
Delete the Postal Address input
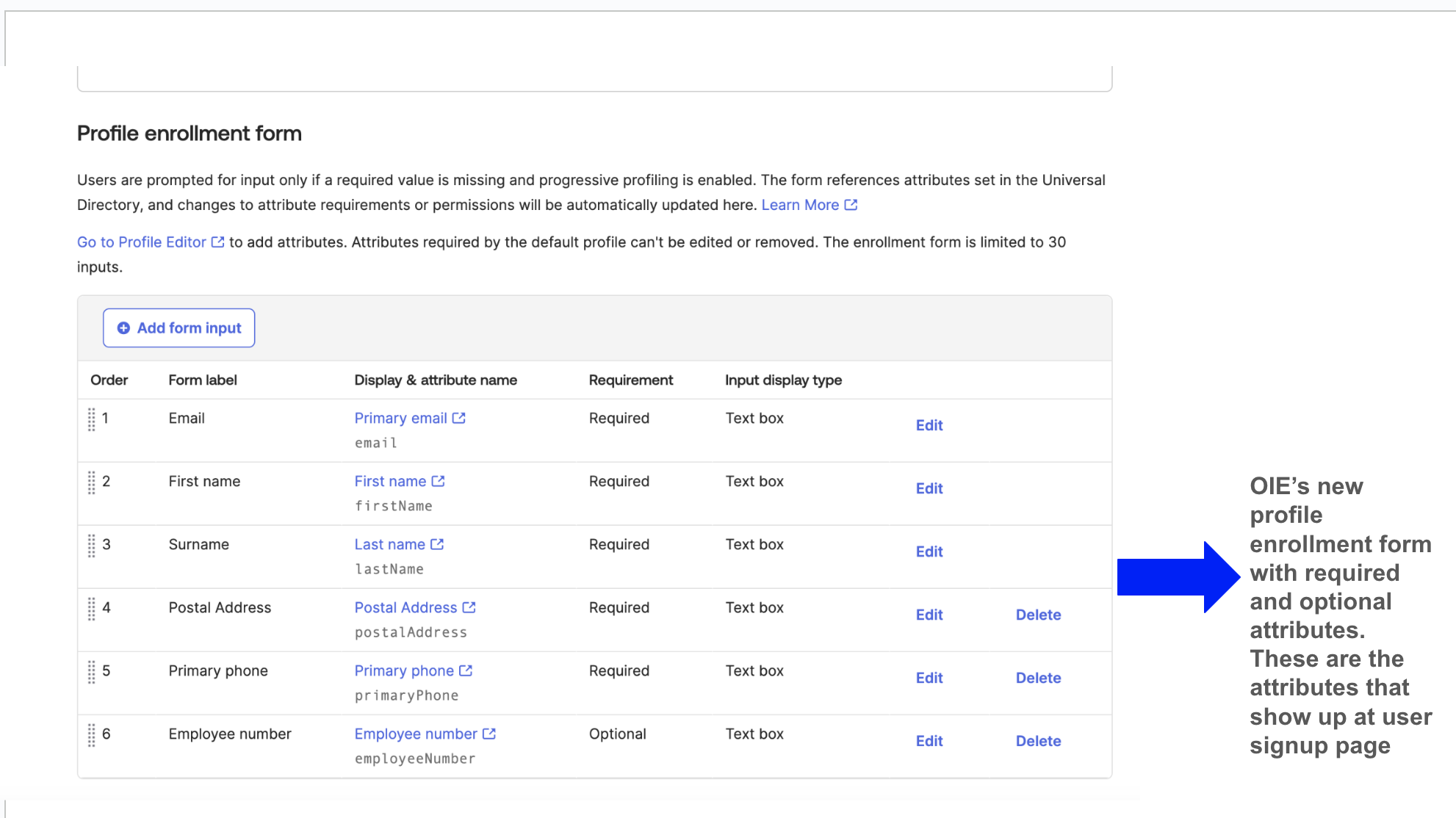coord(1037,615)
